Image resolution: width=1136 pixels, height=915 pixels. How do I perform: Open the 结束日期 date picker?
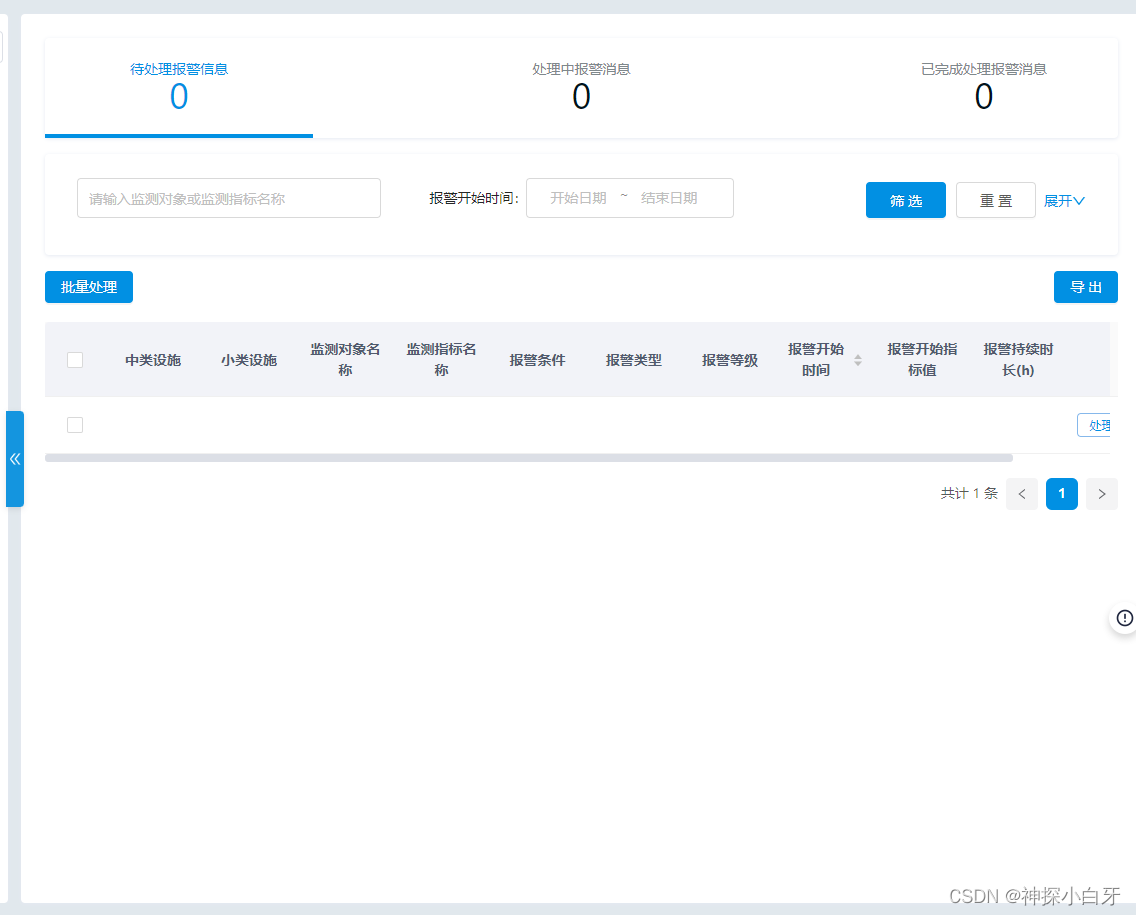pos(669,198)
